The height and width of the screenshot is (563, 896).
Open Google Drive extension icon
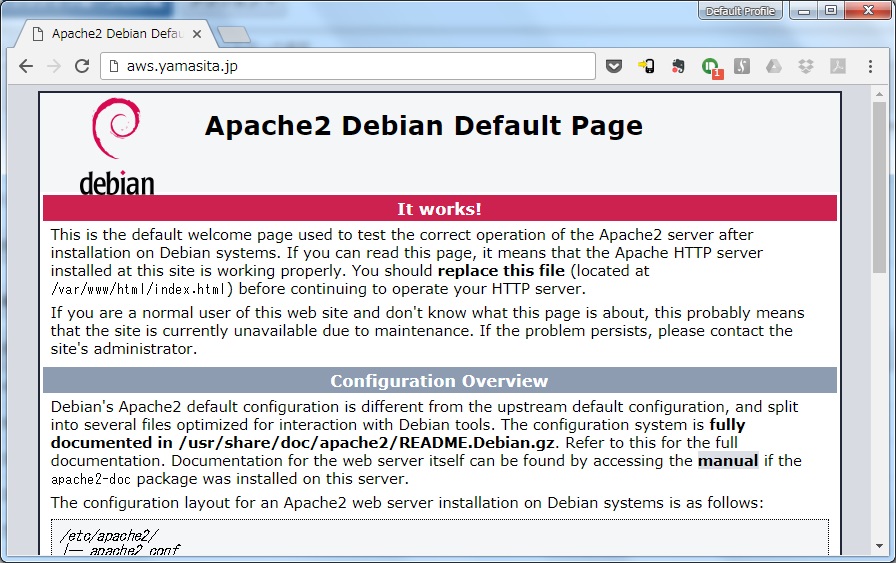[x=774, y=66]
